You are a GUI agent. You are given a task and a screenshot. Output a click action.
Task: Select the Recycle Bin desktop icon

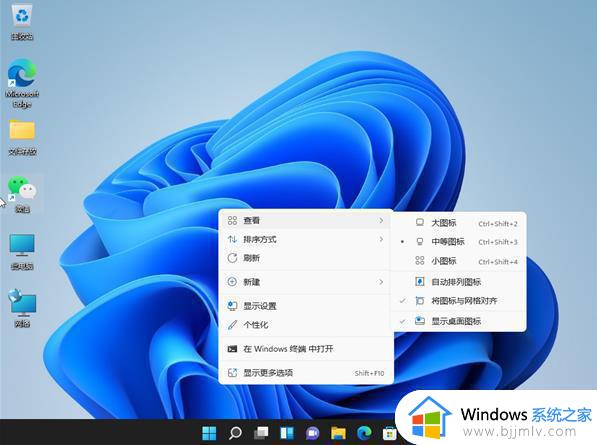(x=22, y=22)
